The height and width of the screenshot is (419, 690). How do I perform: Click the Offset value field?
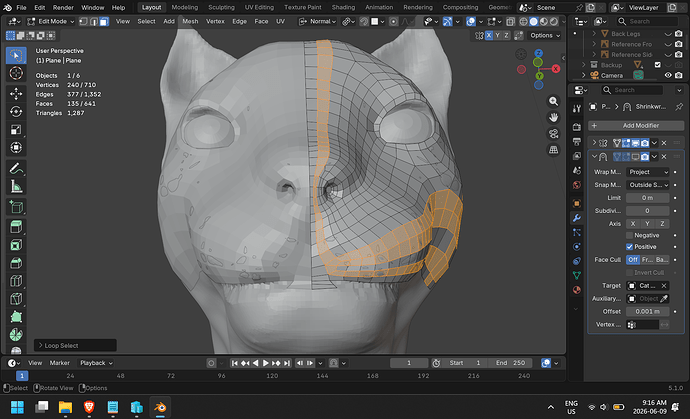[x=648, y=312]
